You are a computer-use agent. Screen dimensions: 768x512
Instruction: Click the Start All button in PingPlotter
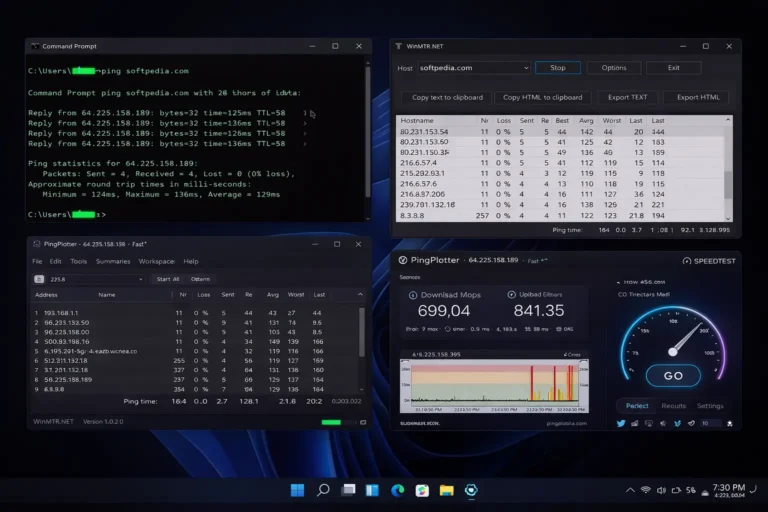pos(168,279)
